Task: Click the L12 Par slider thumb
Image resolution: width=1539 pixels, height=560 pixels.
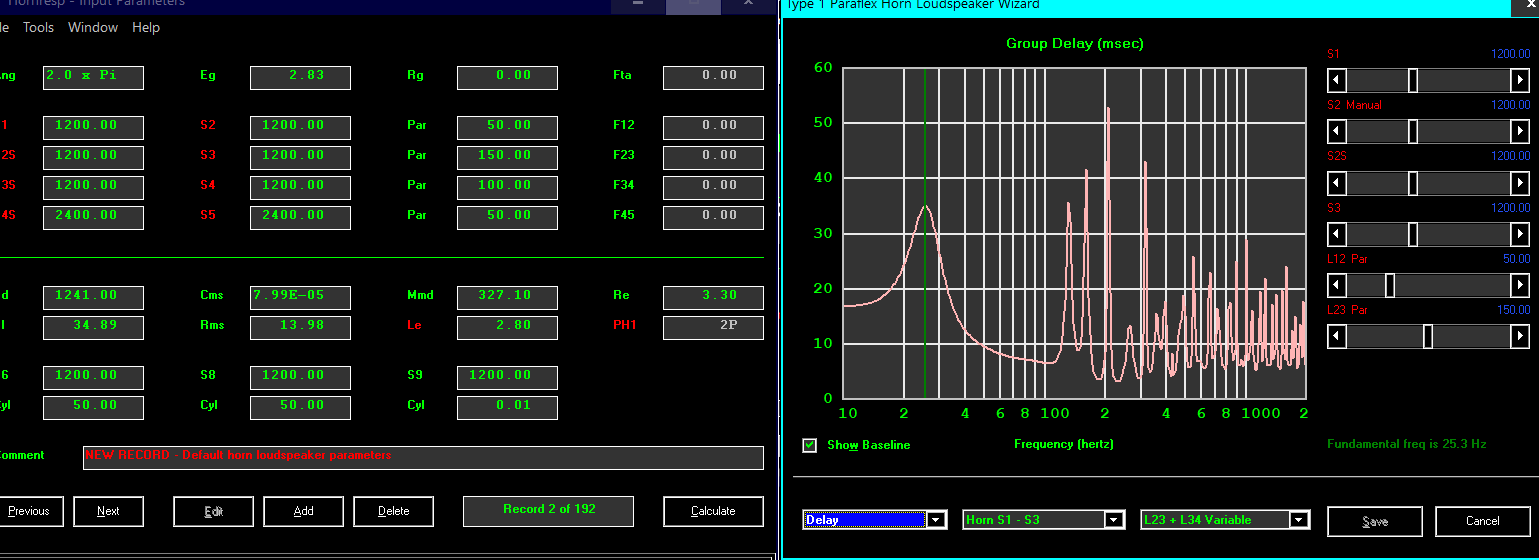Action: 1390,285
